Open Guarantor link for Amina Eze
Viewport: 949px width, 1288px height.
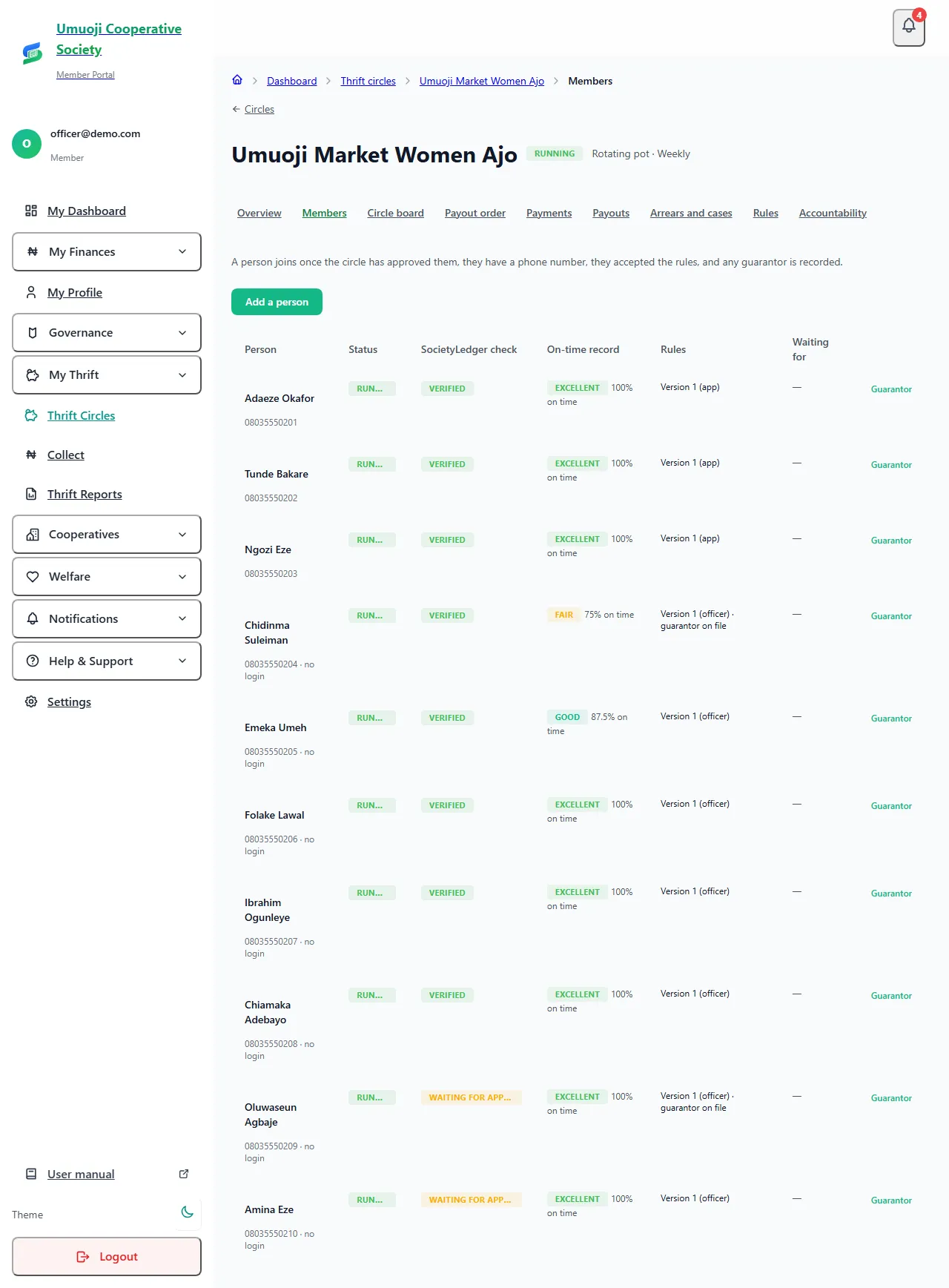pos(891,1201)
